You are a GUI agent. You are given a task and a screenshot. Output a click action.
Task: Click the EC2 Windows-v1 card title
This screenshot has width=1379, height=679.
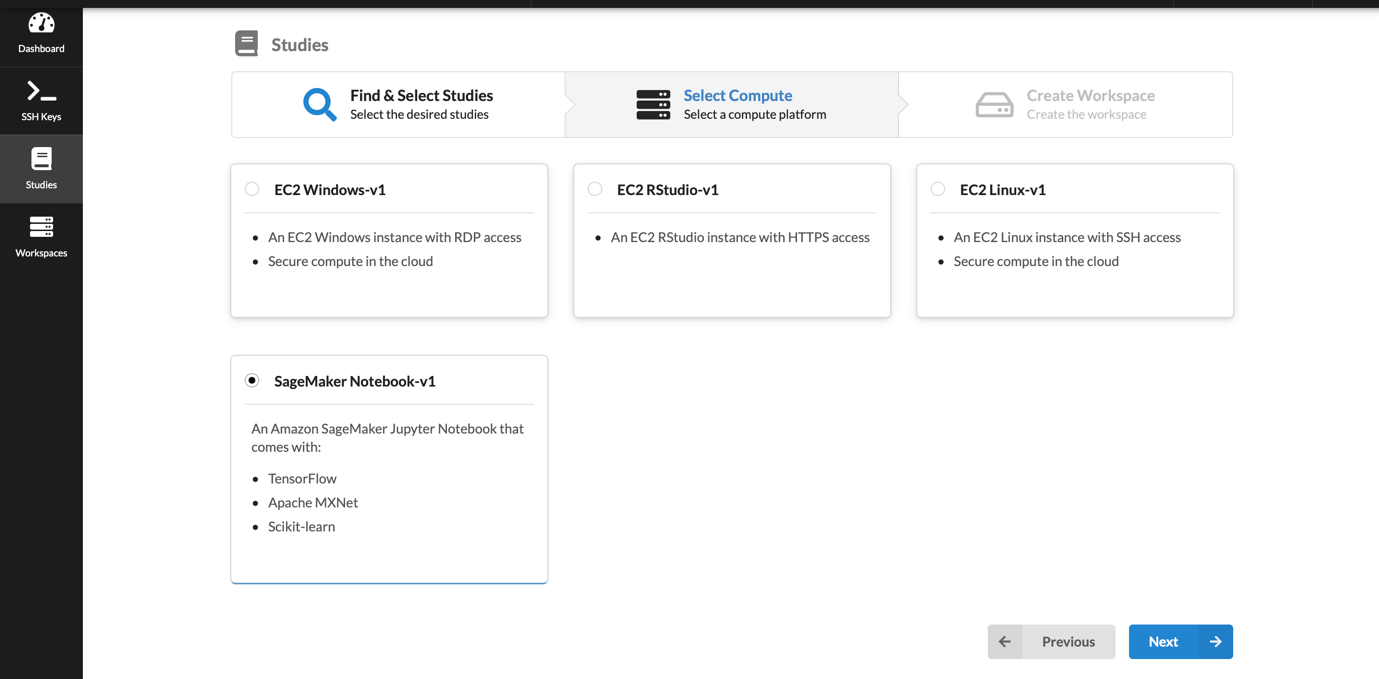[x=330, y=189]
